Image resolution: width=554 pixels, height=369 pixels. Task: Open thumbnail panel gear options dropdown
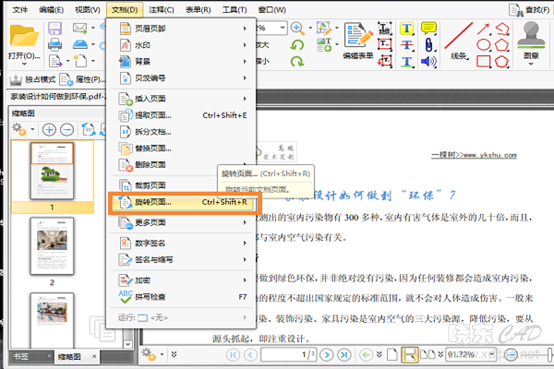click(23, 130)
